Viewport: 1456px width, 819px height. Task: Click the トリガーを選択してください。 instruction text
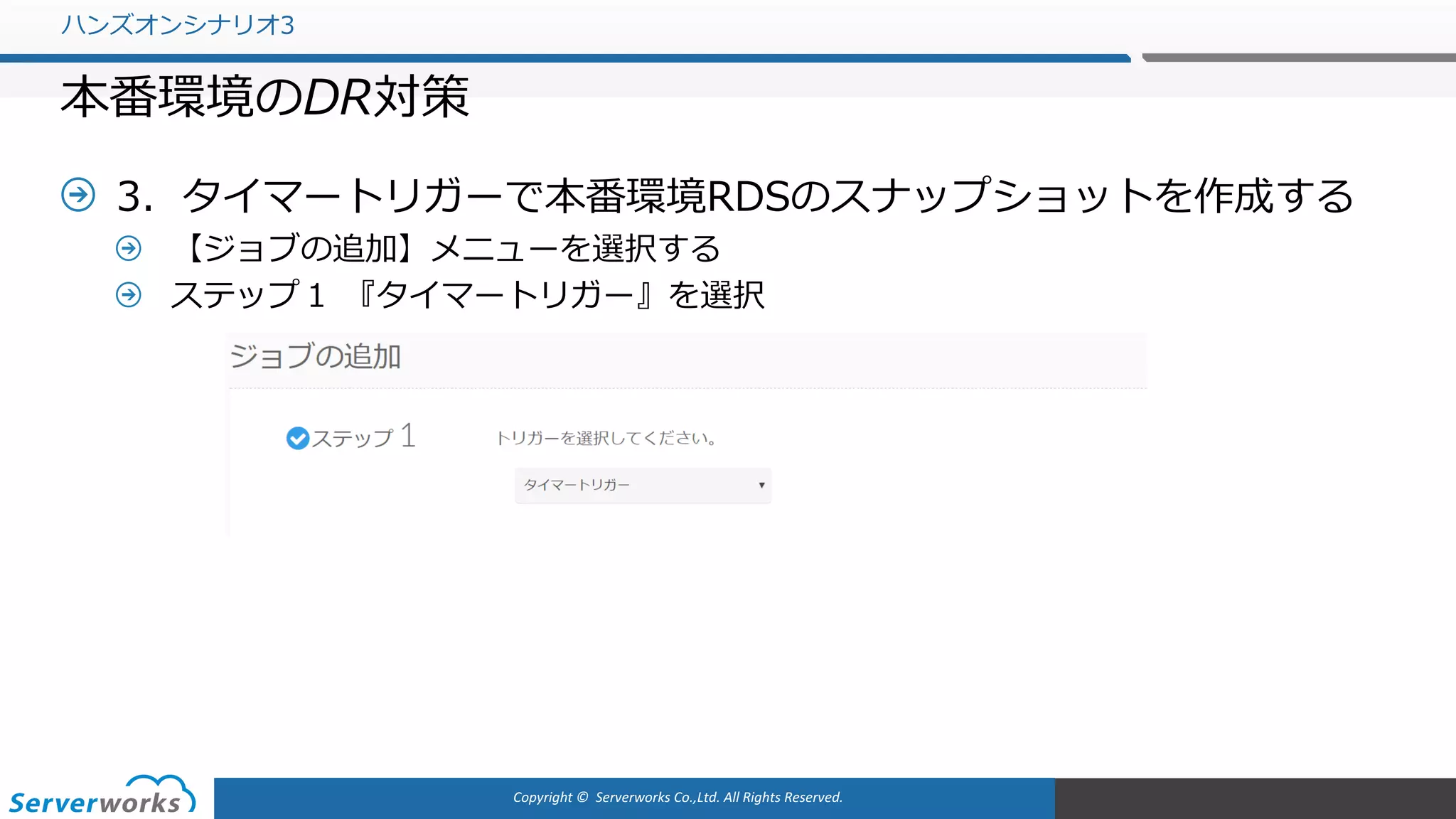pos(606,438)
